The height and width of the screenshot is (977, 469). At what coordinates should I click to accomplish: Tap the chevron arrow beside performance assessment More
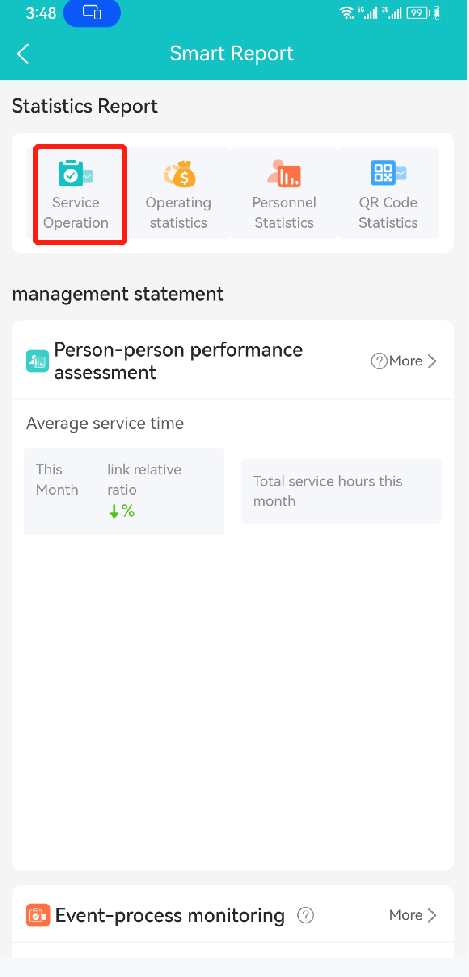[432, 361]
